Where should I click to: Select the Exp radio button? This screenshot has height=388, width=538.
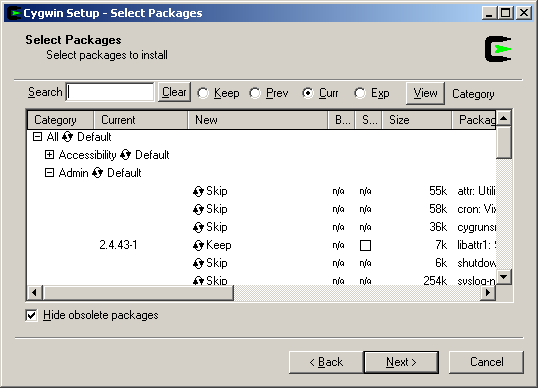click(x=360, y=93)
